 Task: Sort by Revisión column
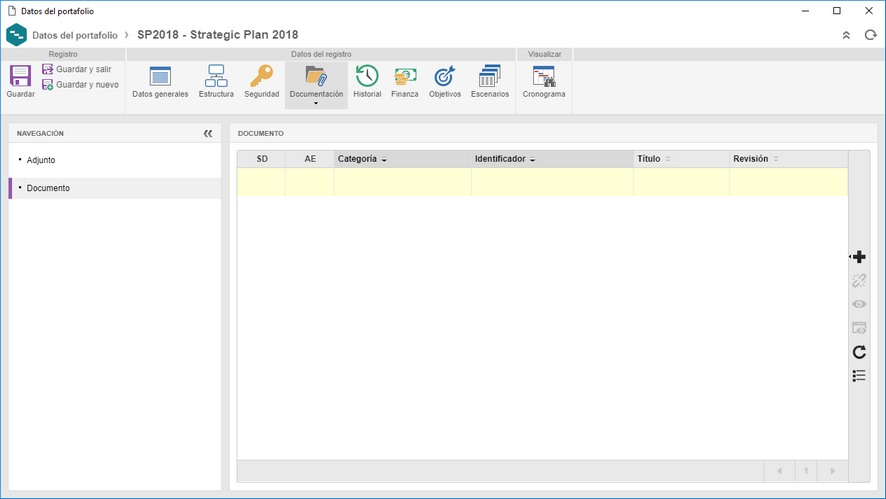point(789,159)
